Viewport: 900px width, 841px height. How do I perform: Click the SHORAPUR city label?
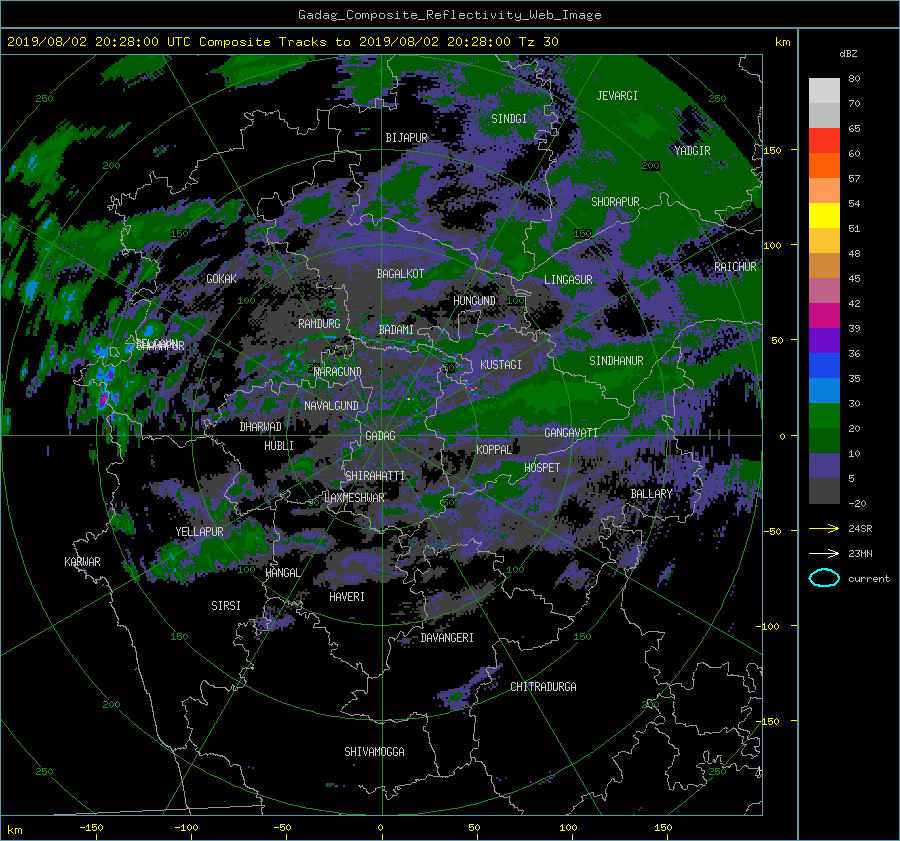pyautogui.click(x=615, y=202)
